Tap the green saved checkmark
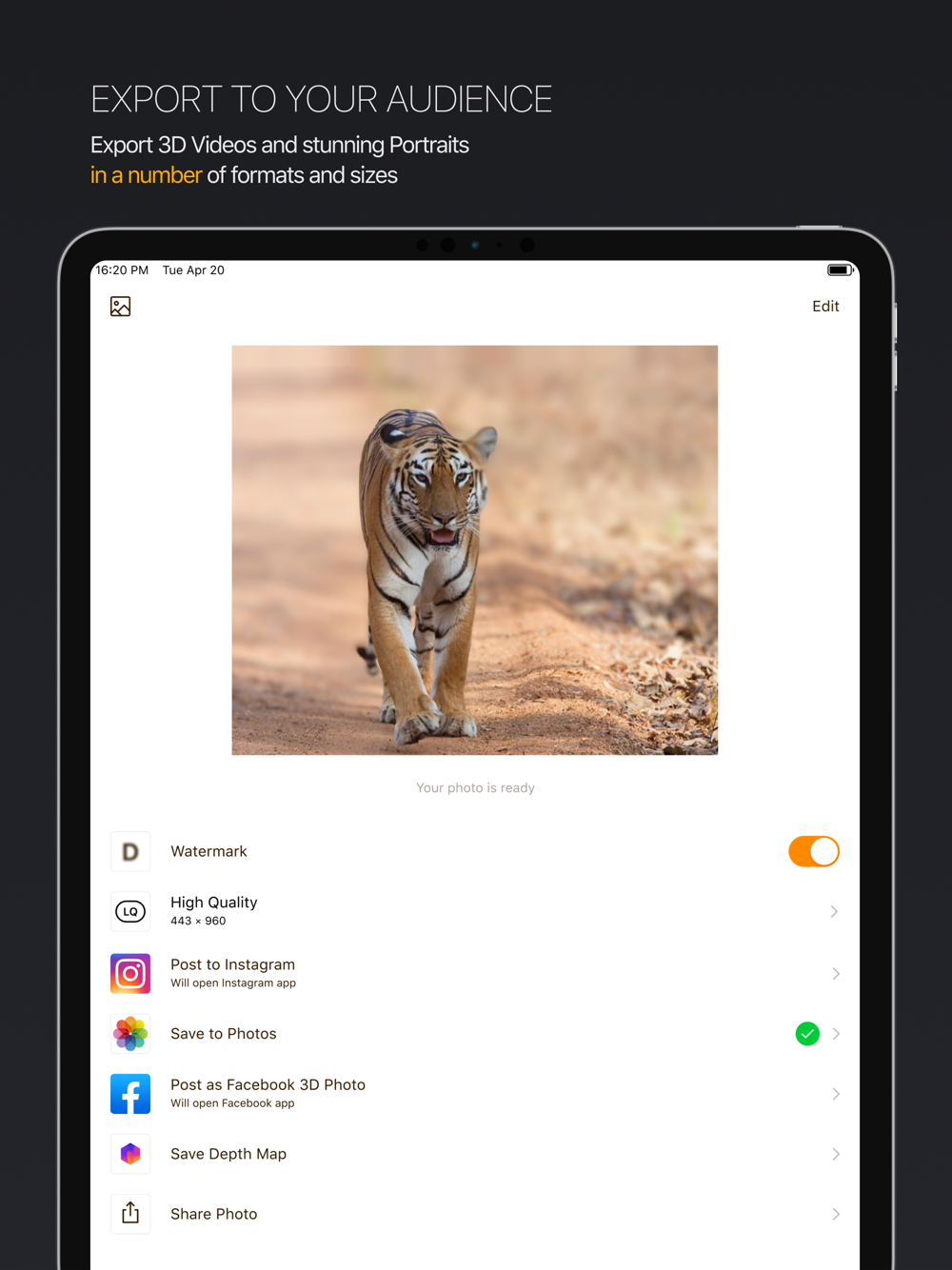The image size is (952, 1270). pos(807,1034)
